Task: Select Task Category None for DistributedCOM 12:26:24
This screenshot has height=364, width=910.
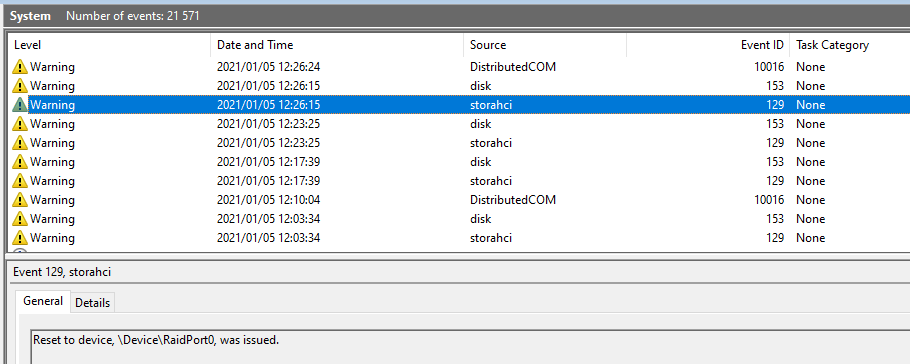Action: pyautogui.click(x=810, y=67)
